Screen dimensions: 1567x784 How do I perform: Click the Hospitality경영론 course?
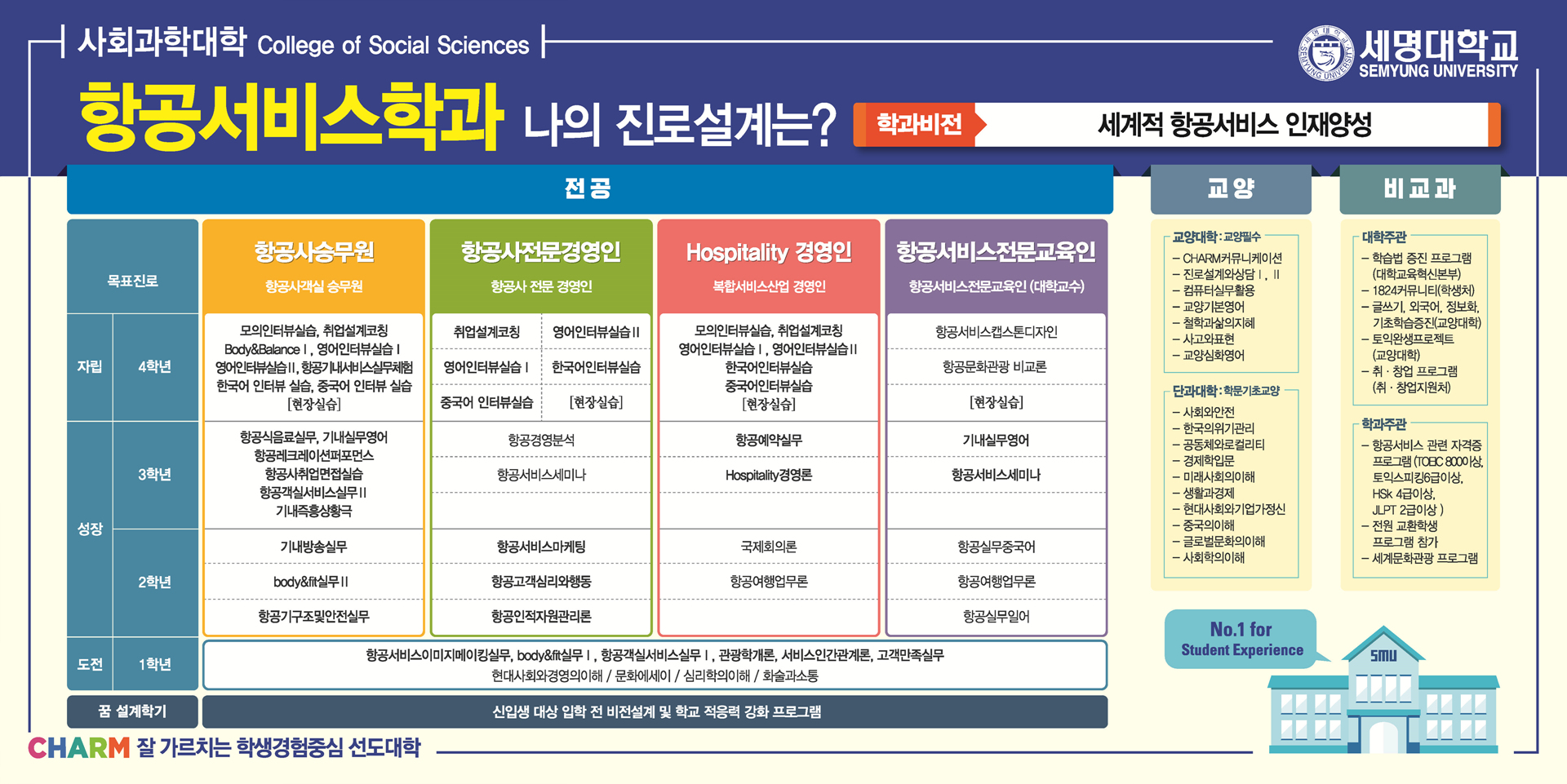click(x=769, y=475)
